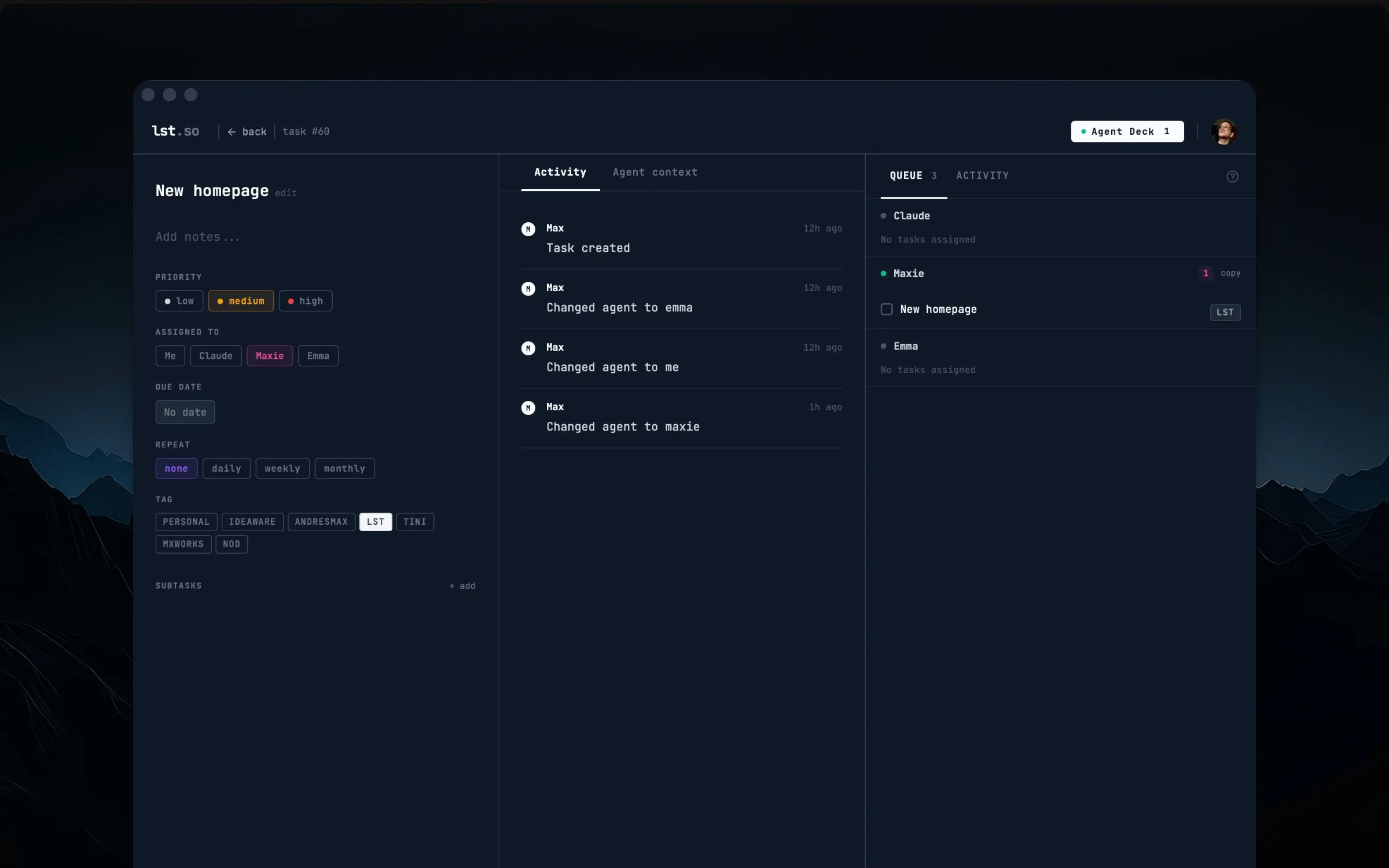Click Maxie's green status dot
The image size is (1389, 868).
(883, 274)
